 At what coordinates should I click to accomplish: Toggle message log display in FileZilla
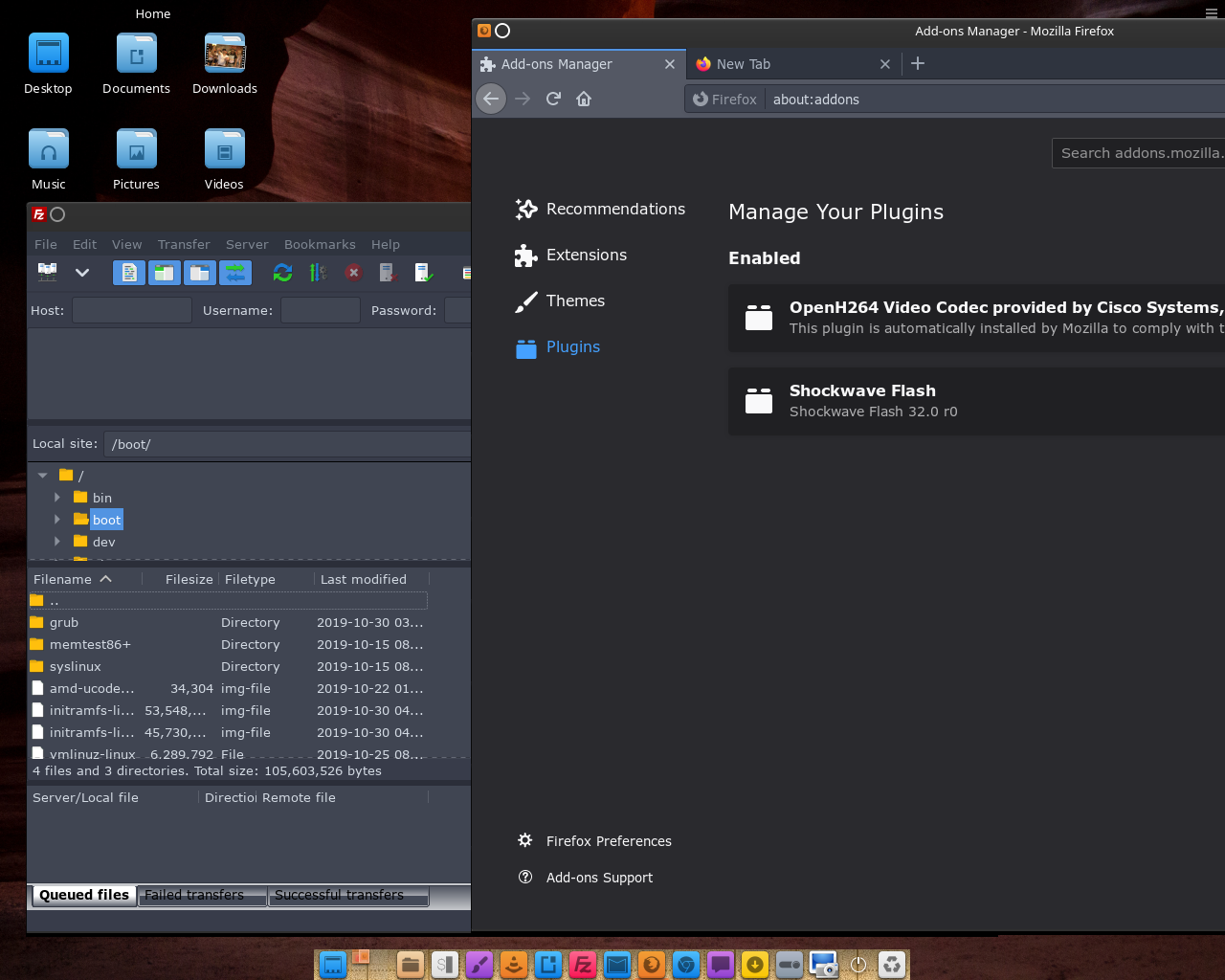pyautogui.click(x=129, y=273)
